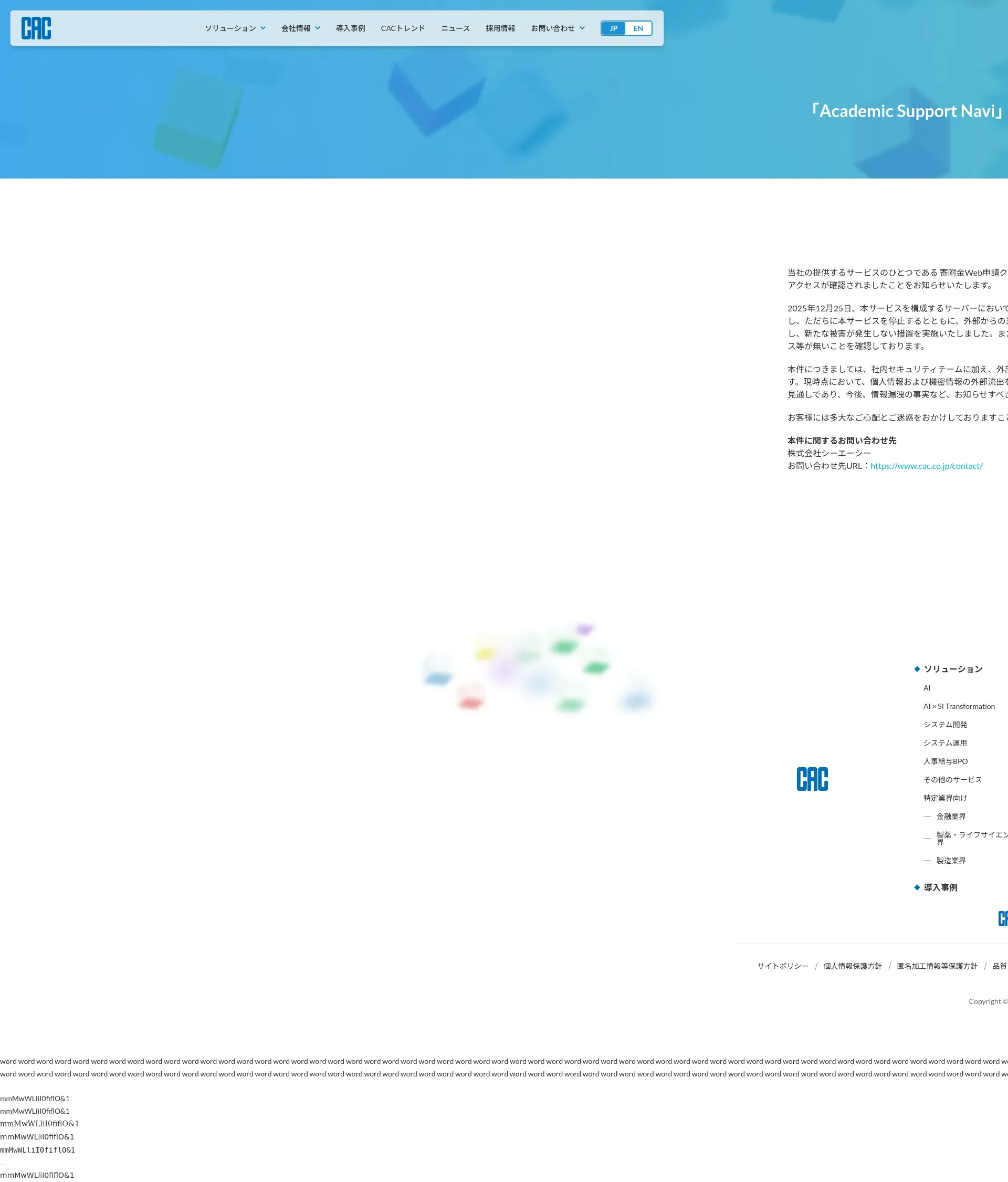Viewport: 1008px width, 1182px height.
Task: Click the blurred colorful blocks image
Action: coord(538,668)
